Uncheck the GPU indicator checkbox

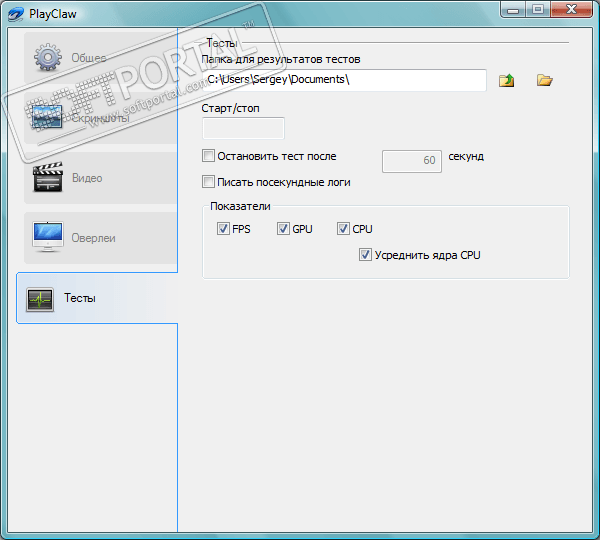click(283, 228)
